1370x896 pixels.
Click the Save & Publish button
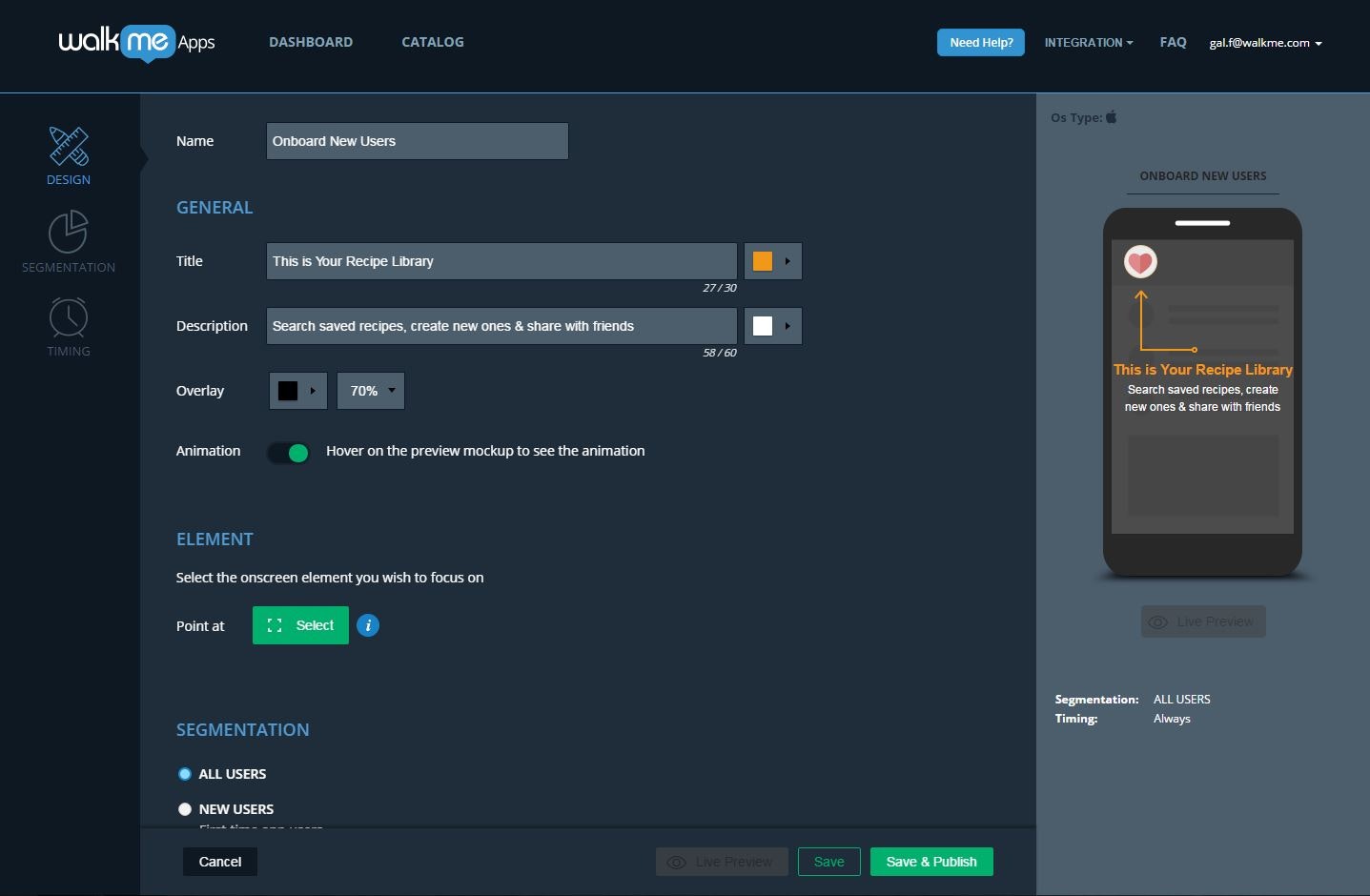[x=930, y=861]
